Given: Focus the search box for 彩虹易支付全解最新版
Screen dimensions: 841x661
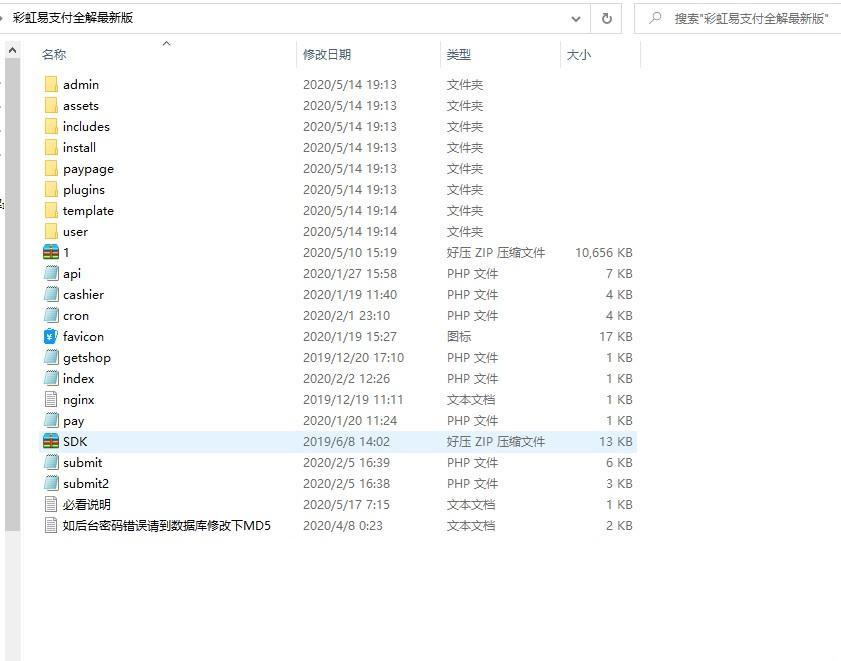Looking at the screenshot, I should tap(737, 19).
